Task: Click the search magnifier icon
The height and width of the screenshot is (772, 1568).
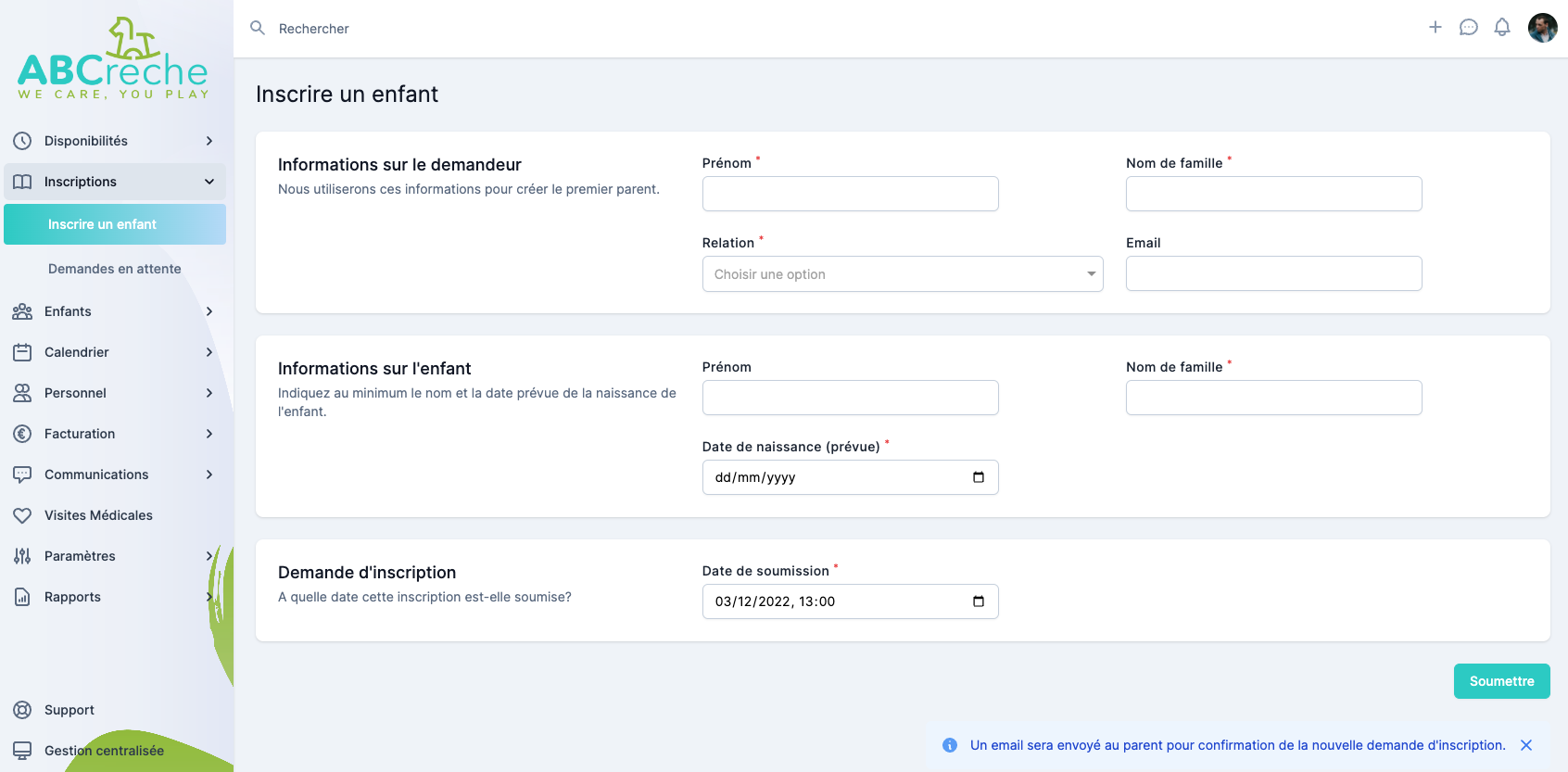Action: click(x=258, y=29)
